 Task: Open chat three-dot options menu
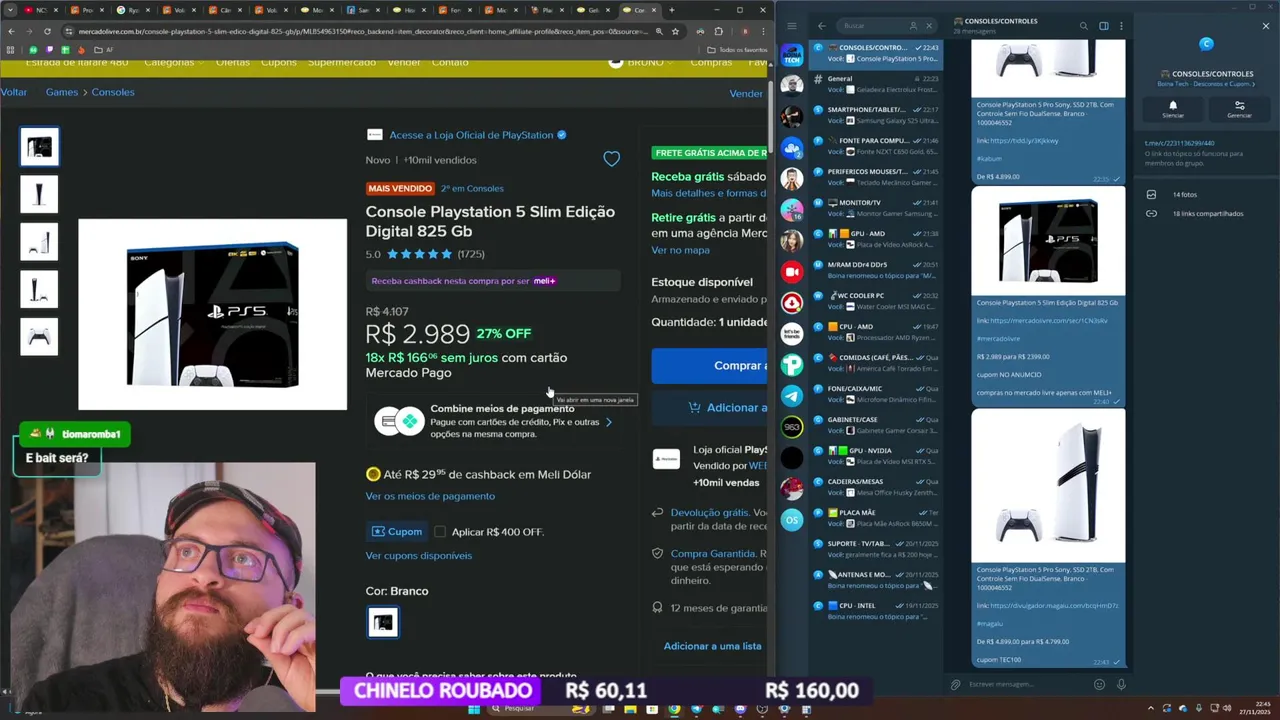click(1121, 26)
